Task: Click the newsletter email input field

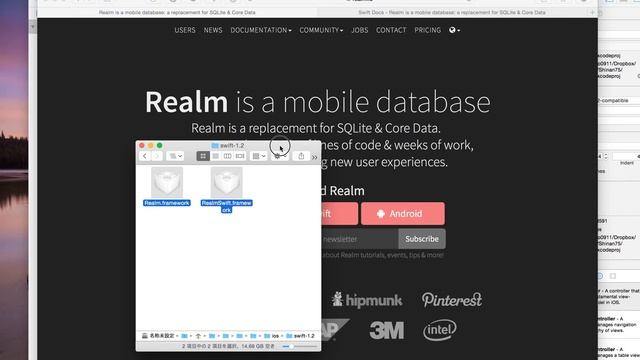Action: click(x=360, y=239)
